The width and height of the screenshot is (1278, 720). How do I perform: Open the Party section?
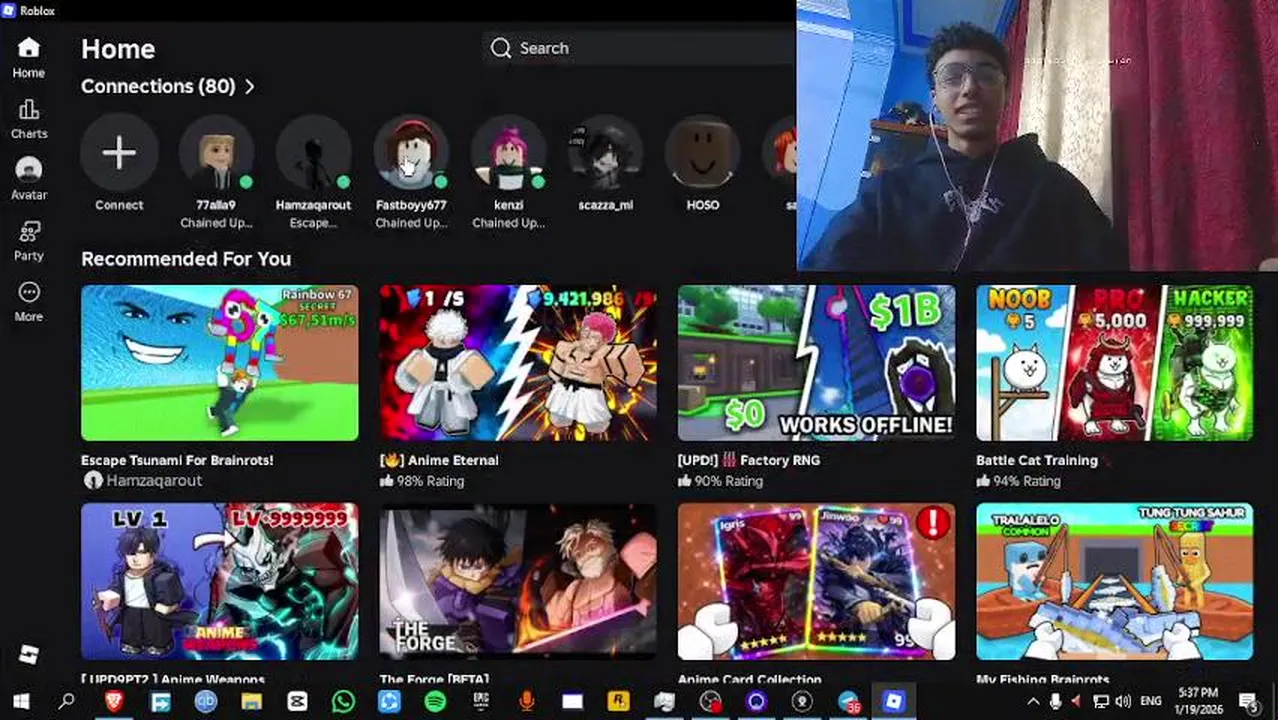pyautogui.click(x=28, y=241)
